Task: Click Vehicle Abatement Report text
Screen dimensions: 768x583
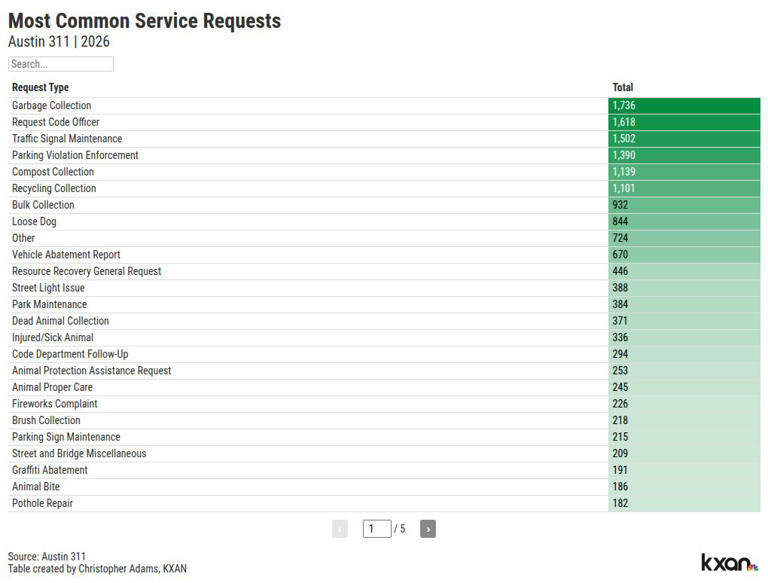Action: pos(66,255)
